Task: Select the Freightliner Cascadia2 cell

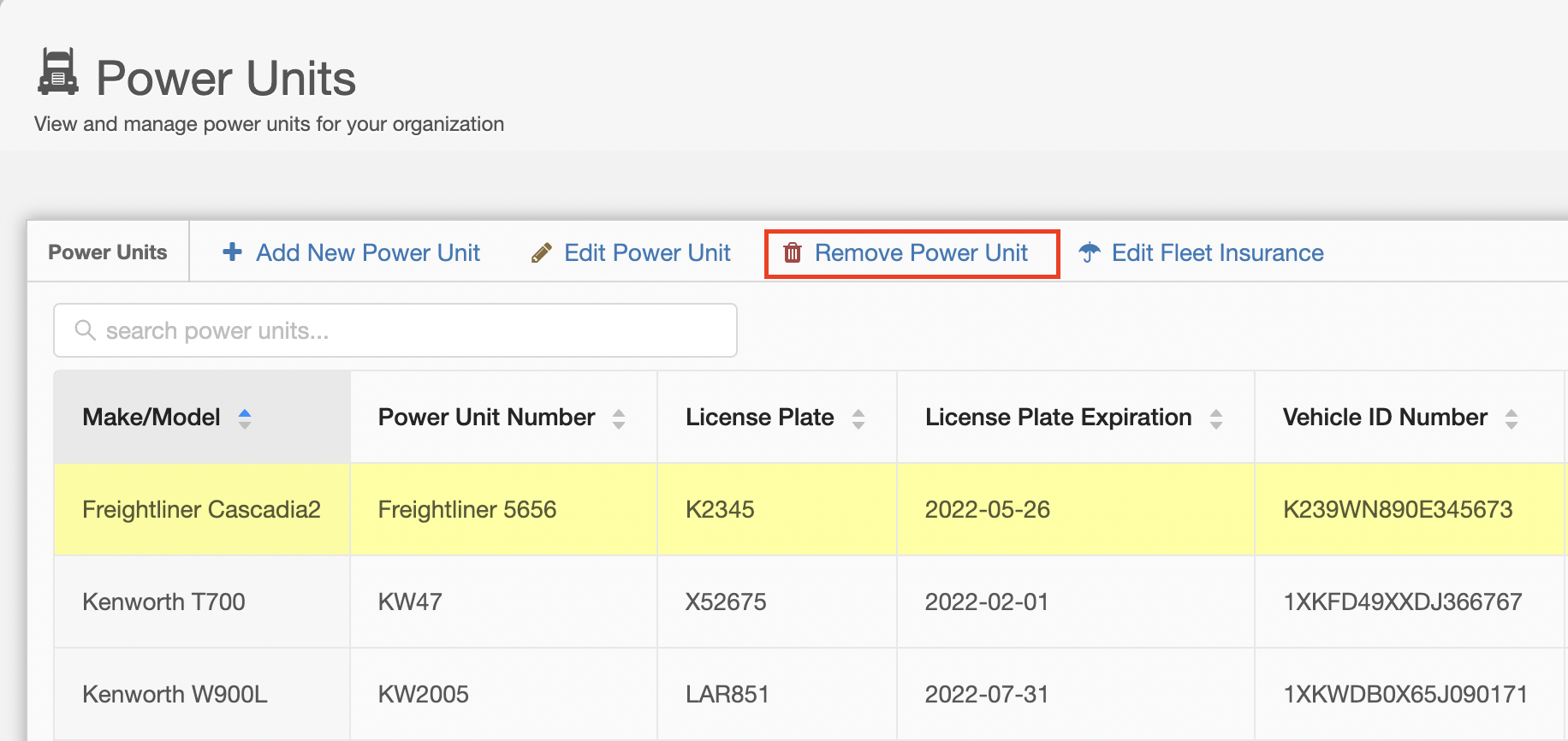Action: point(202,509)
